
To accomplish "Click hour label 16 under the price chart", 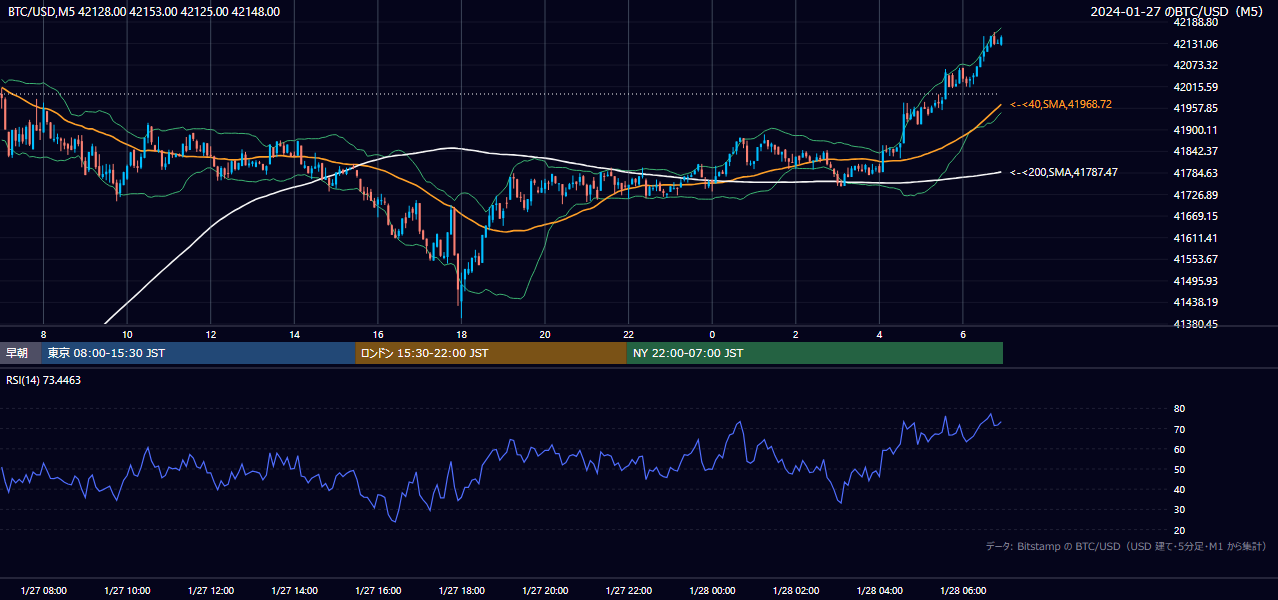I will coord(377,334).
